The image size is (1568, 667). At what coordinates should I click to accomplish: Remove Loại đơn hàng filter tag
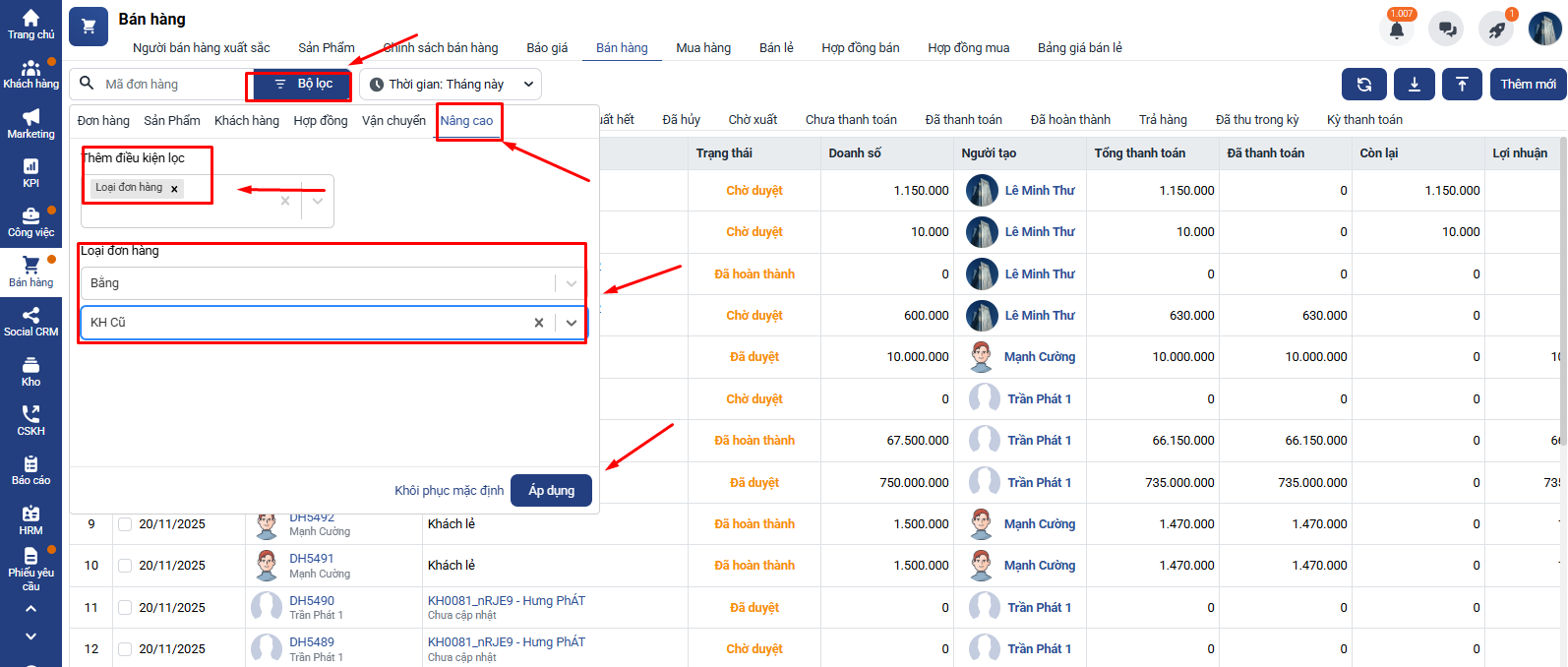click(x=174, y=189)
